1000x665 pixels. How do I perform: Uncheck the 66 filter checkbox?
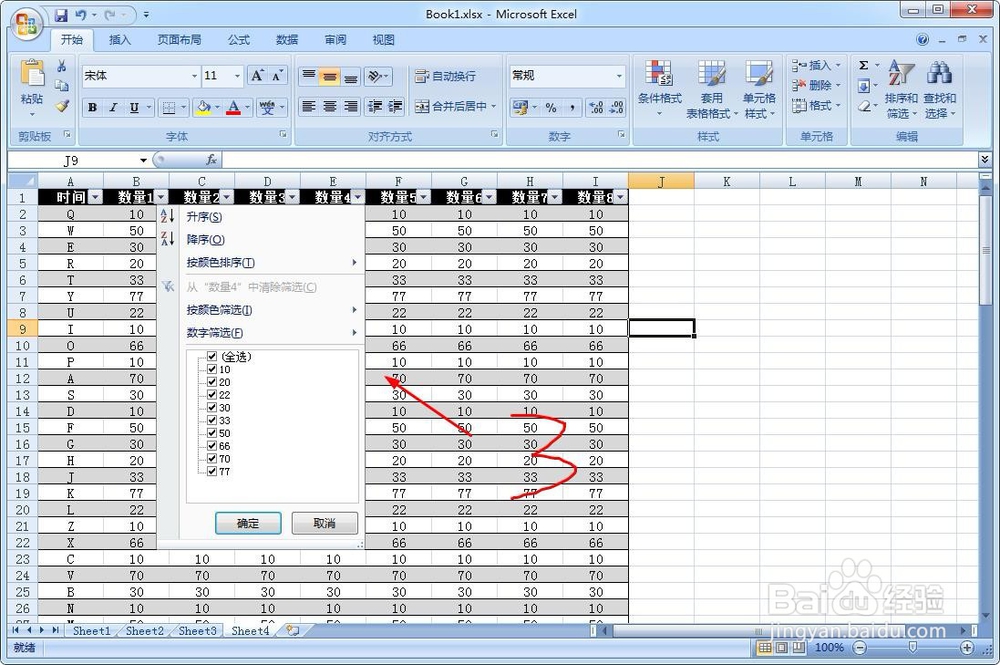[x=212, y=443]
